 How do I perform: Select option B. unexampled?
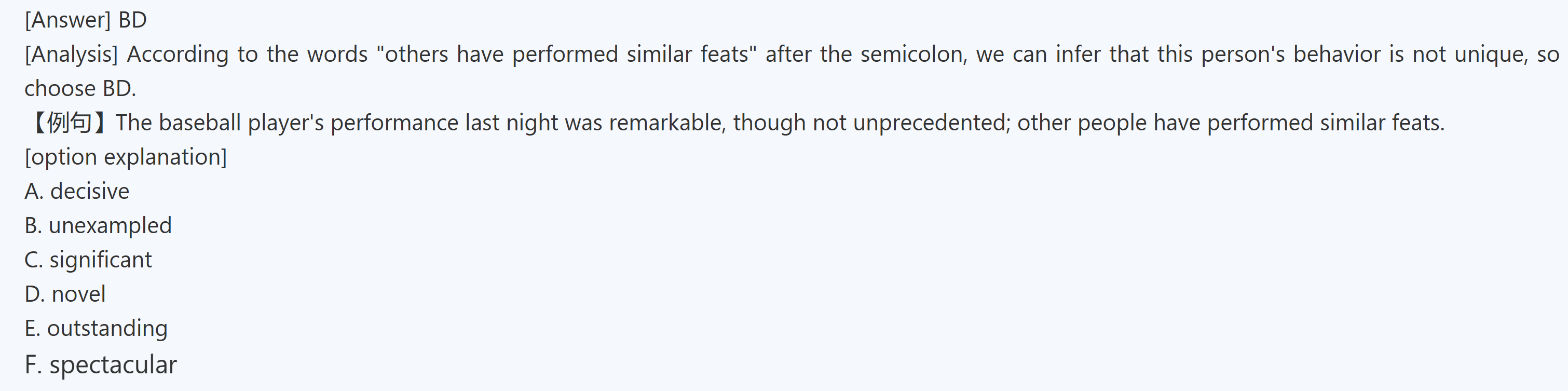tap(98, 225)
